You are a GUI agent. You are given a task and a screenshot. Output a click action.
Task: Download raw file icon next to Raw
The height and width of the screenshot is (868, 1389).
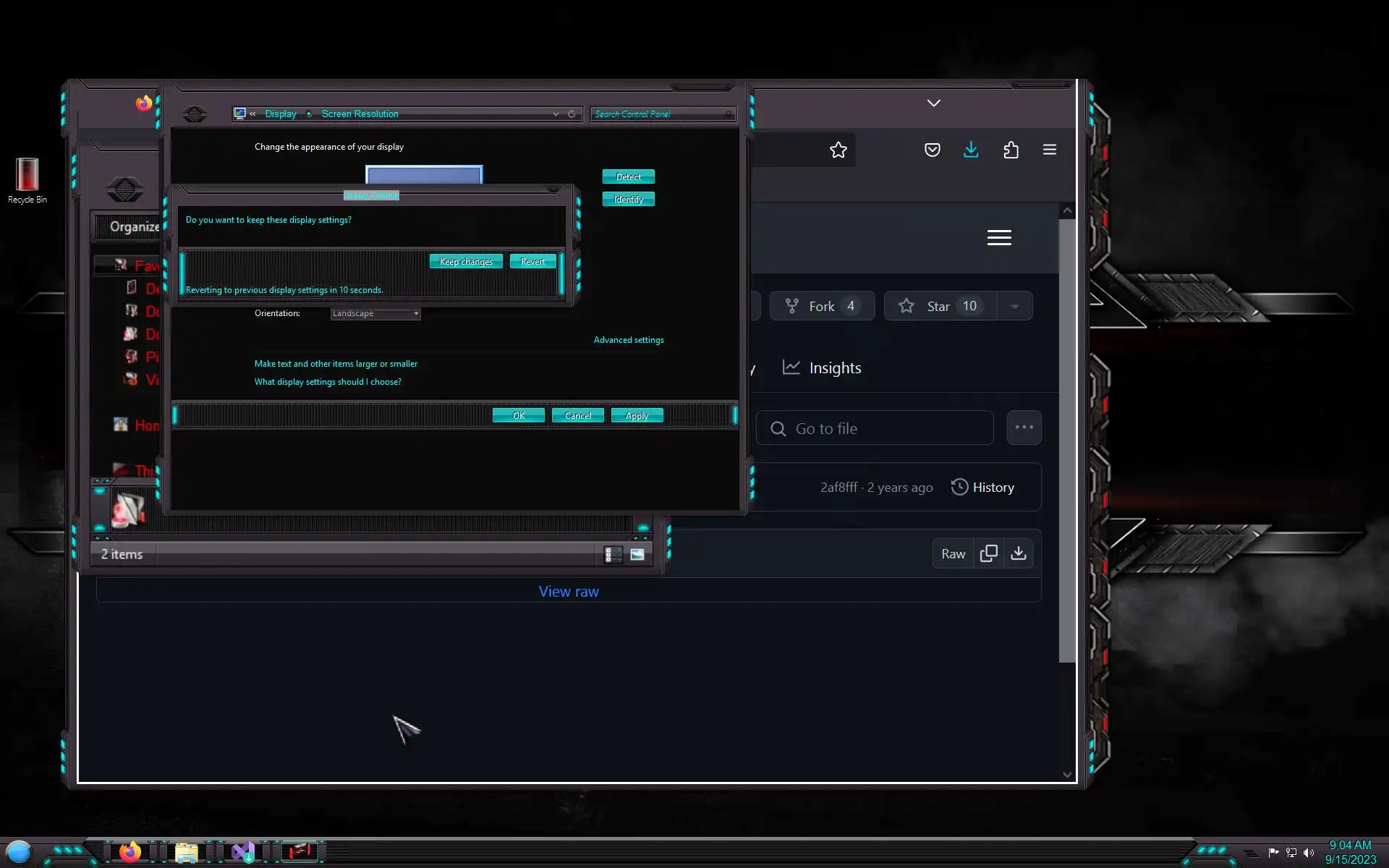tap(1018, 553)
